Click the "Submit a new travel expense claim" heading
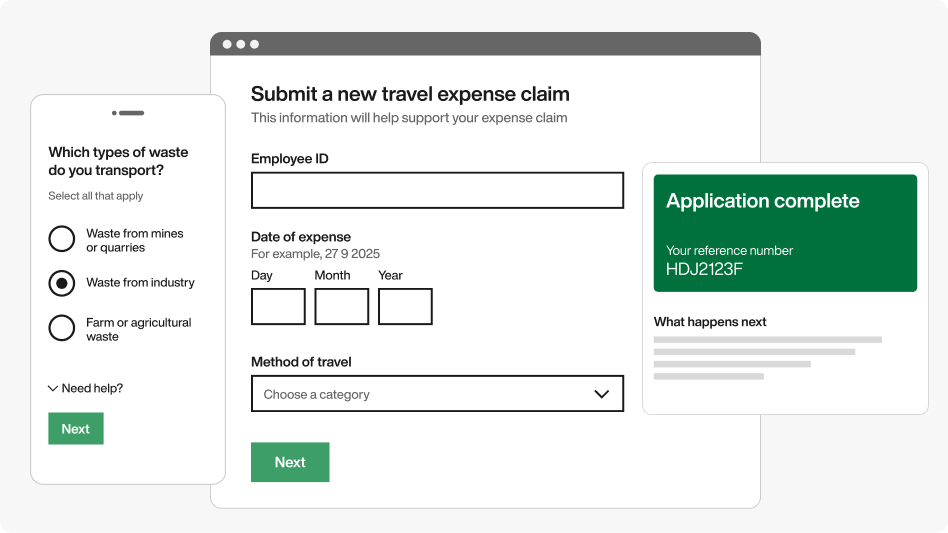948x533 pixels. [410, 94]
